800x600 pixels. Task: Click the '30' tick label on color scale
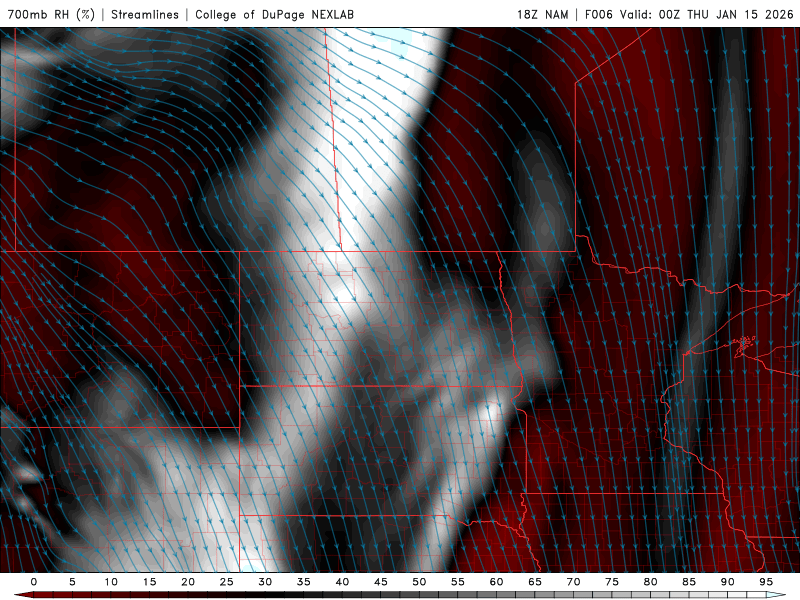point(265,582)
